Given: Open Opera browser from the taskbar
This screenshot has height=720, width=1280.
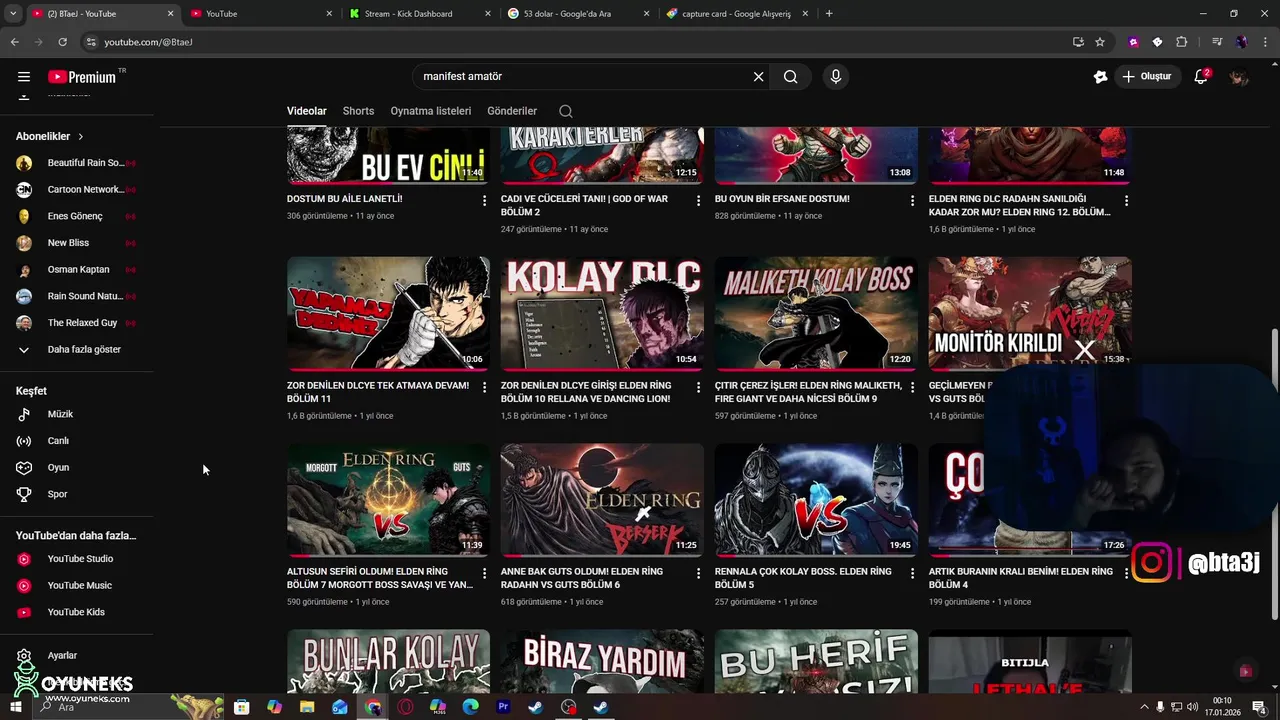Looking at the screenshot, I should 405,707.
